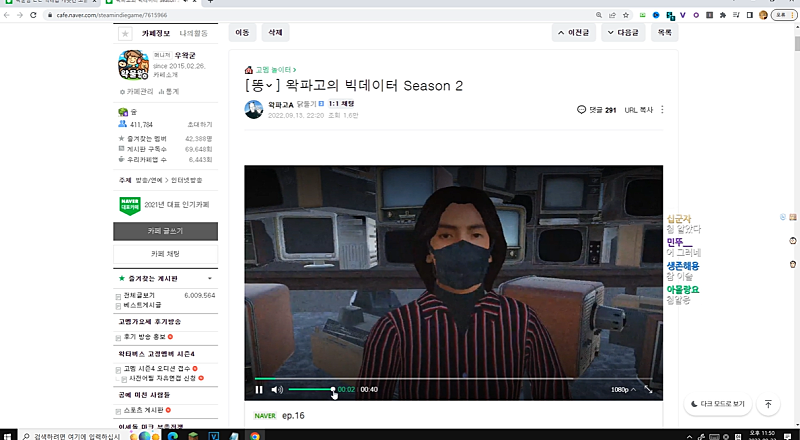This screenshot has height=440, width=800.
Task: Open the 카페정보 tab
Action: [x=156, y=33]
